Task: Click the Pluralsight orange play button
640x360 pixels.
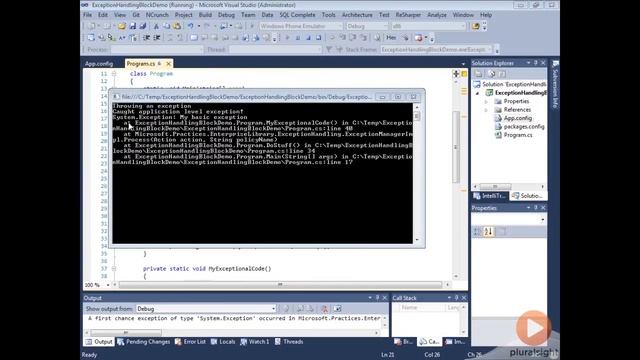Action: click(533, 328)
